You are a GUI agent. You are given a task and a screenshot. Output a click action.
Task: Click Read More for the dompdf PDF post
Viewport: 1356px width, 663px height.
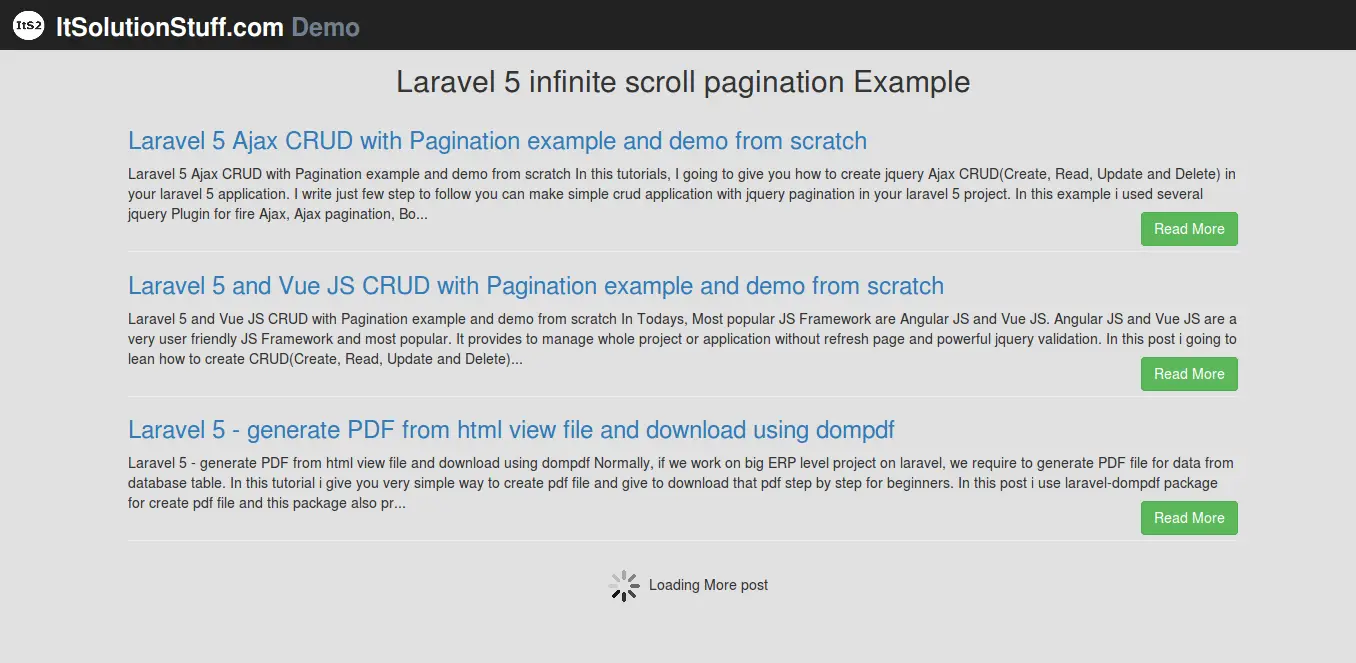pos(1189,518)
